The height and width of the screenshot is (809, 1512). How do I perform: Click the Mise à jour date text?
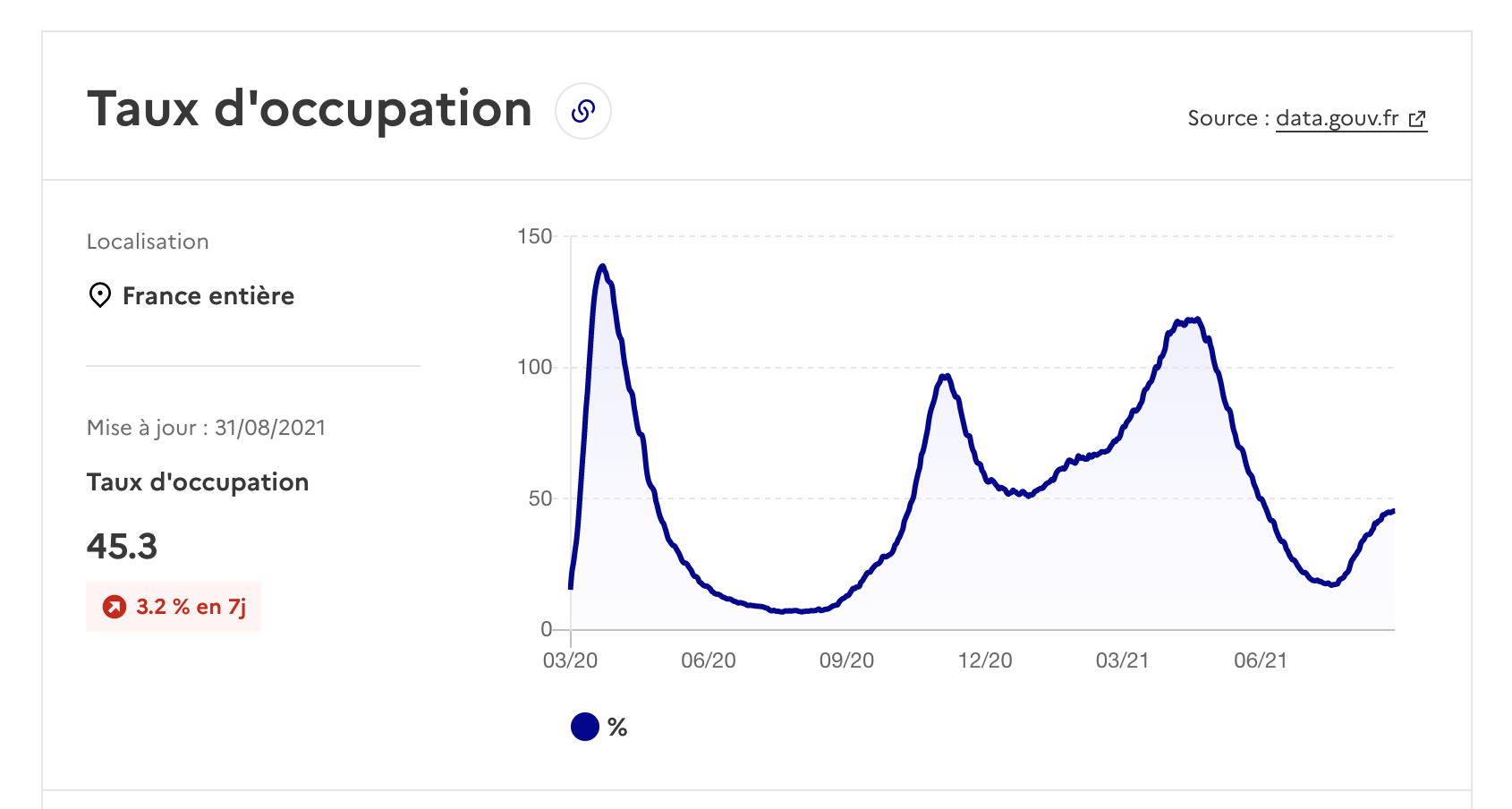click(206, 428)
